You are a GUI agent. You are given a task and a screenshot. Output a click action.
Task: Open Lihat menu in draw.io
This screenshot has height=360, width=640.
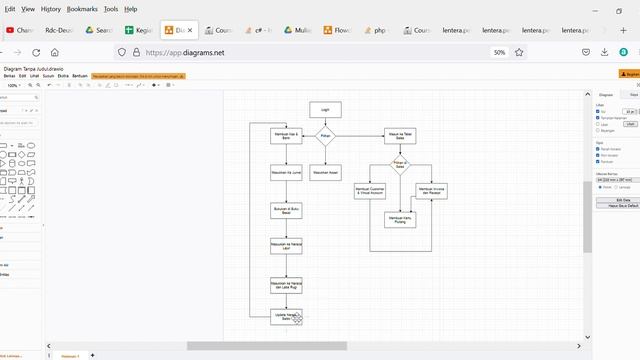click(x=34, y=76)
